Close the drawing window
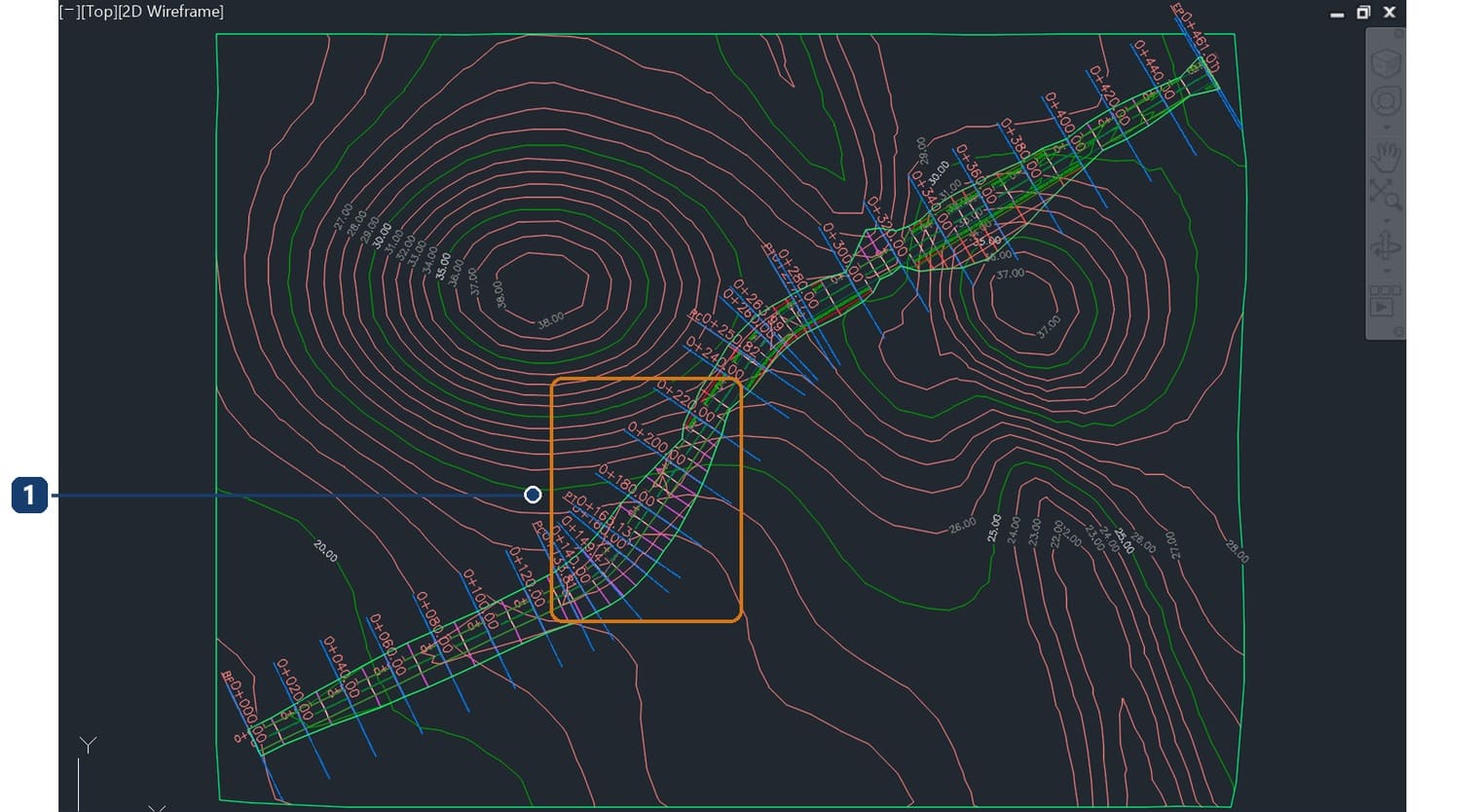The width and height of the screenshot is (1480, 812). click(1389, 13)
